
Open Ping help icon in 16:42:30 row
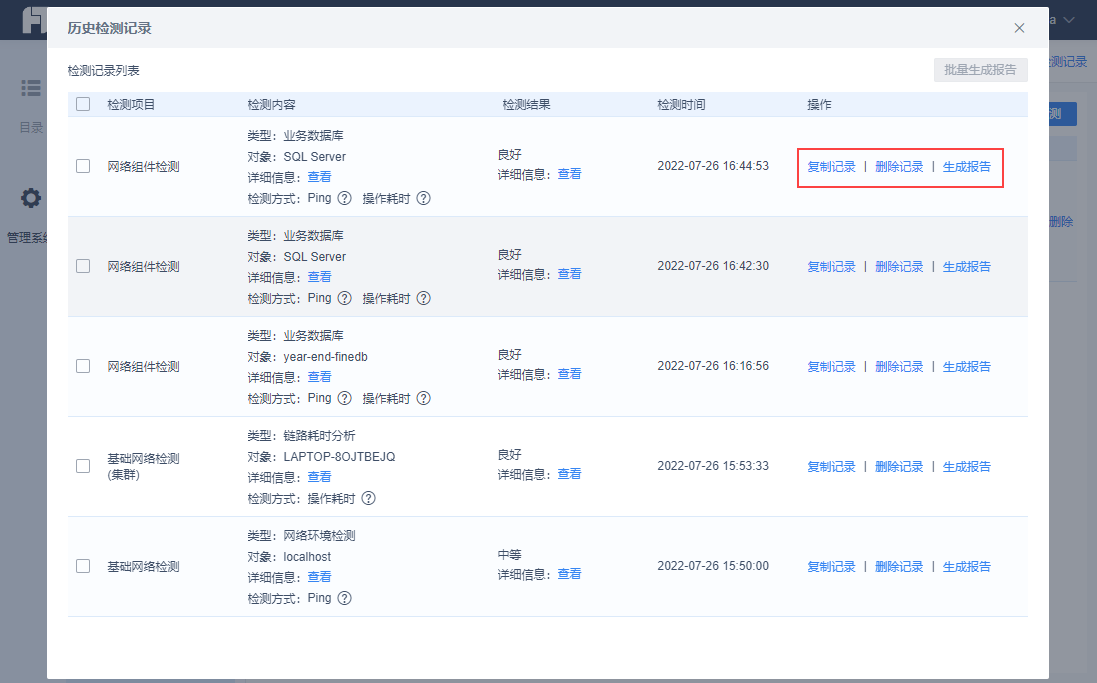tap(344, 298)
